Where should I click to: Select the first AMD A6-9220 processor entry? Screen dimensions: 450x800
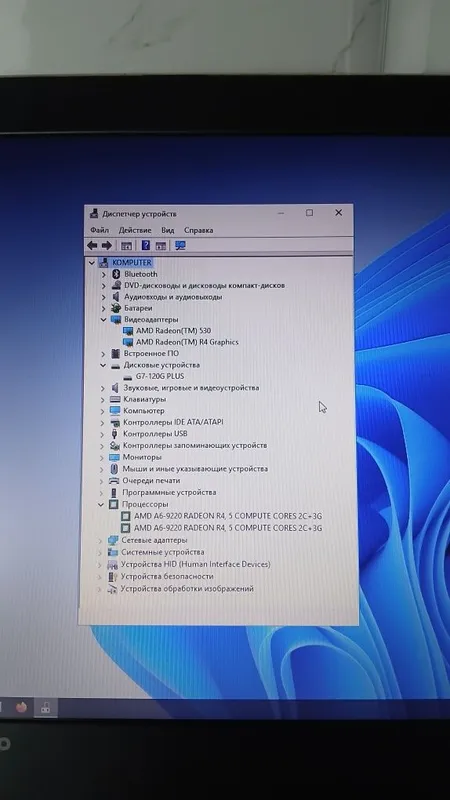228,516
